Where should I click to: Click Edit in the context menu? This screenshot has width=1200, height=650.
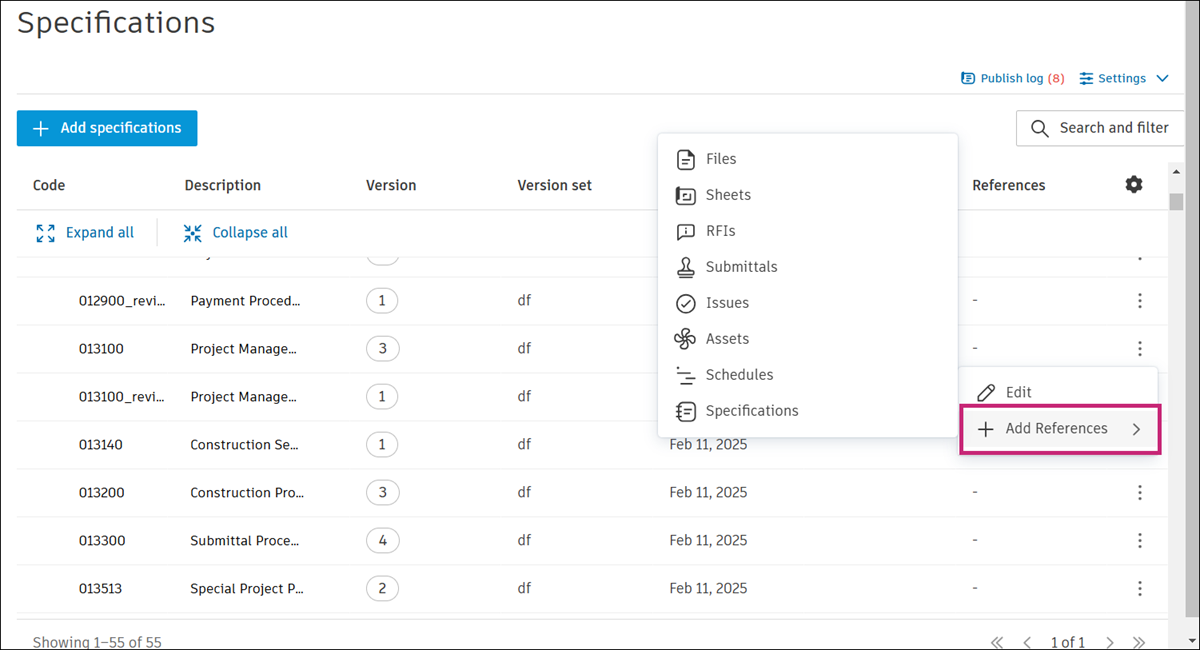(1018, 393)
